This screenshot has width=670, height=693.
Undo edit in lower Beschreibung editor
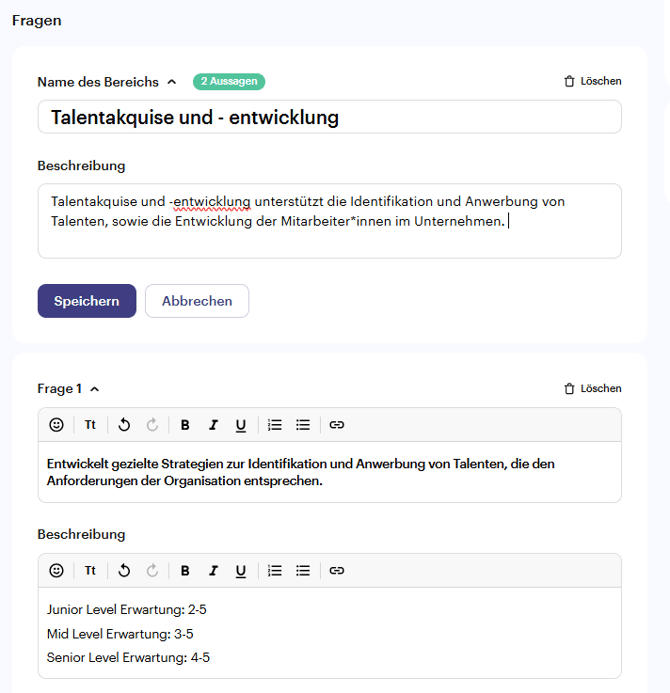(x=124, y=570)
